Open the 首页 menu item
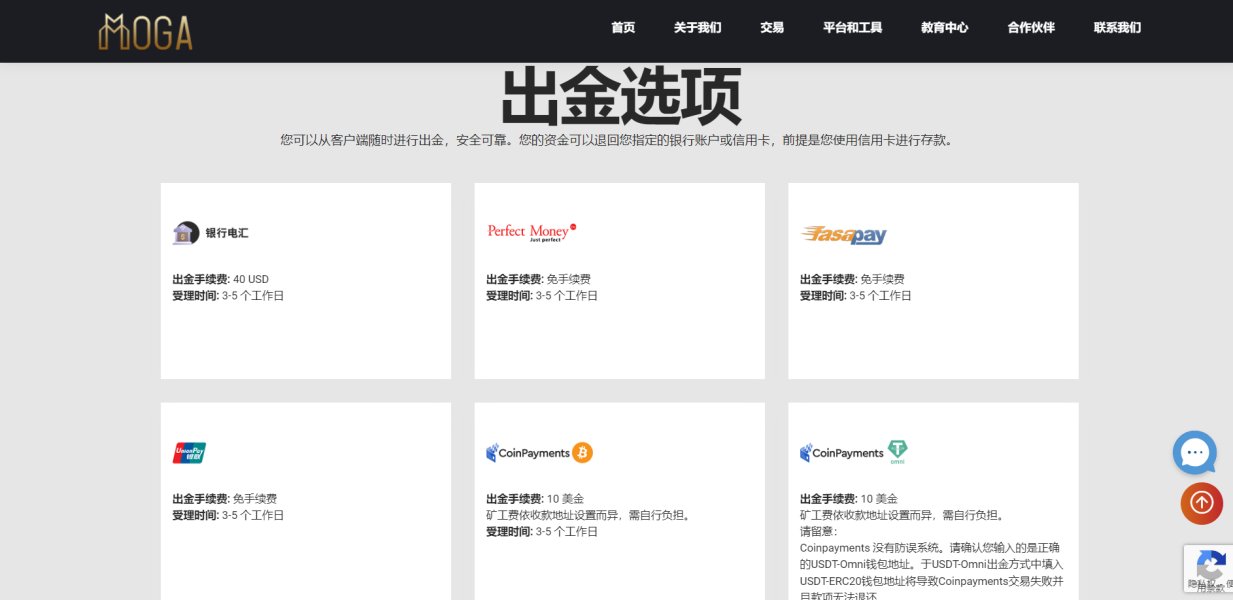The width and height of the screenshot is (1233, 600). click(623, 28)
